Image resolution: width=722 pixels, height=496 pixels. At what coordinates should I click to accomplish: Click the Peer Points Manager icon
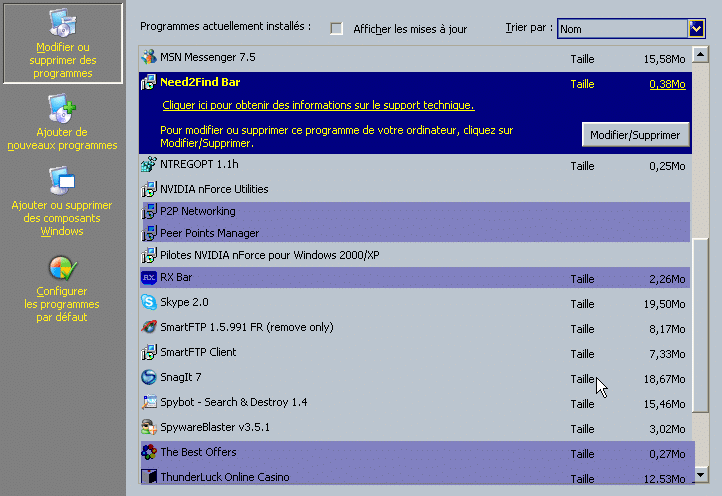[149, 233]
